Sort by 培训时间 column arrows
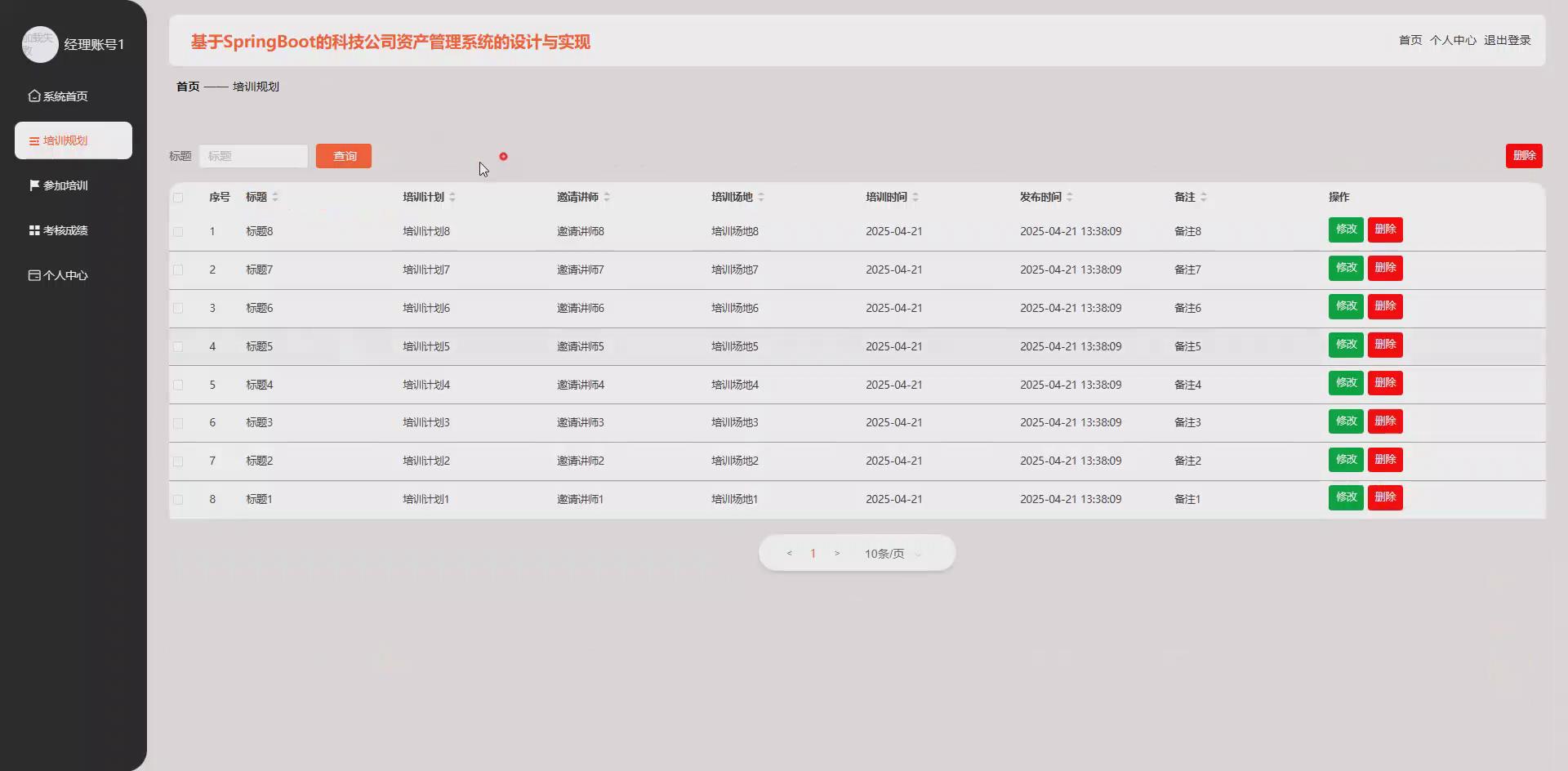 click(915, 197)
